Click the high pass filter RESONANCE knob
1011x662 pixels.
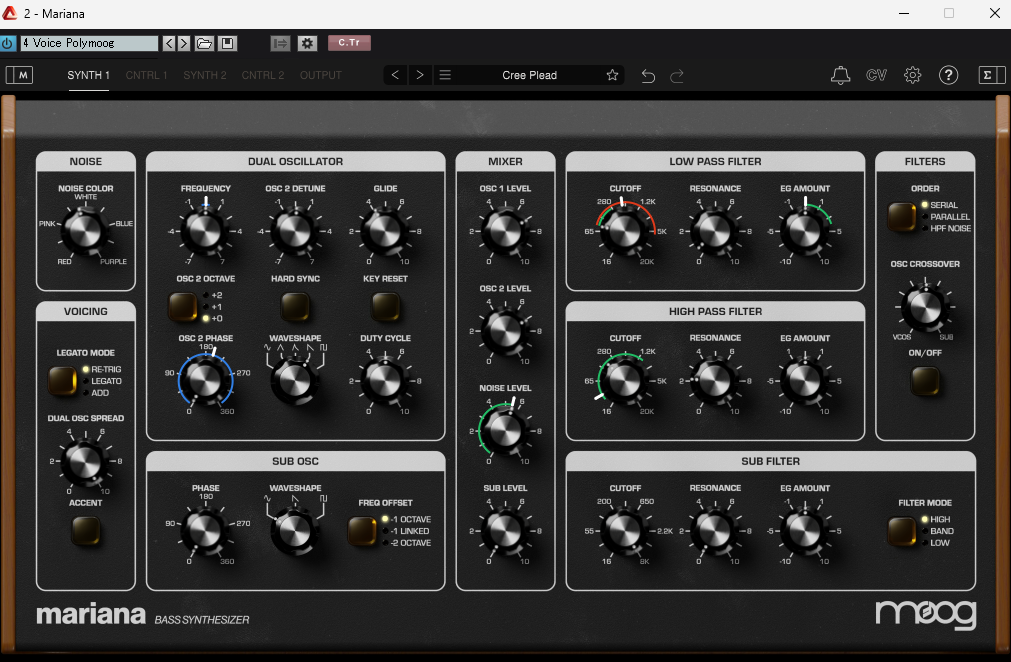[714, 380]
